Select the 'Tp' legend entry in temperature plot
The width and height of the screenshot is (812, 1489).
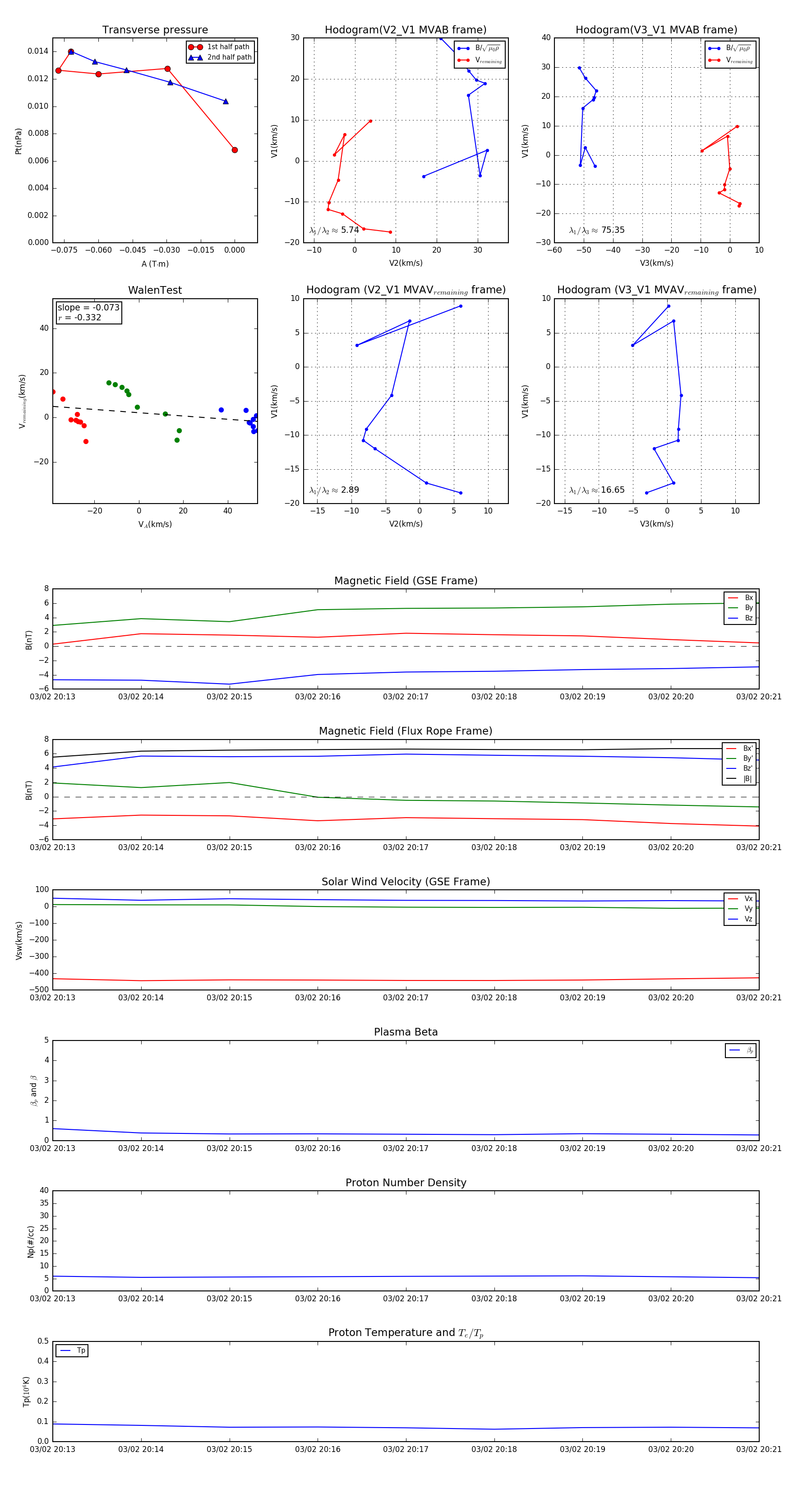tap(72, 1351)
